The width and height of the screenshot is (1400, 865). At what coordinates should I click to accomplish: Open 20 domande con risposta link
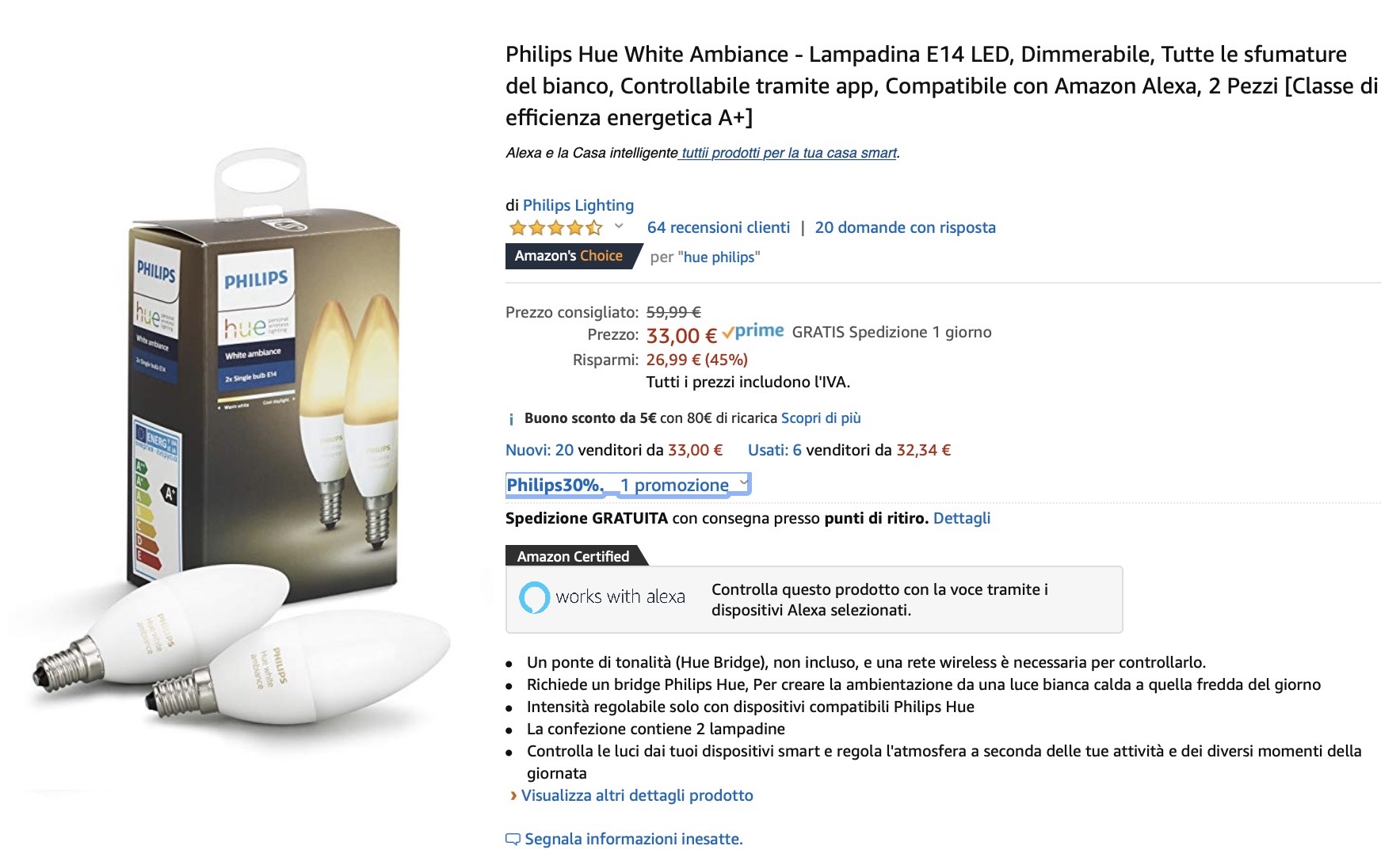click(905, 227)
